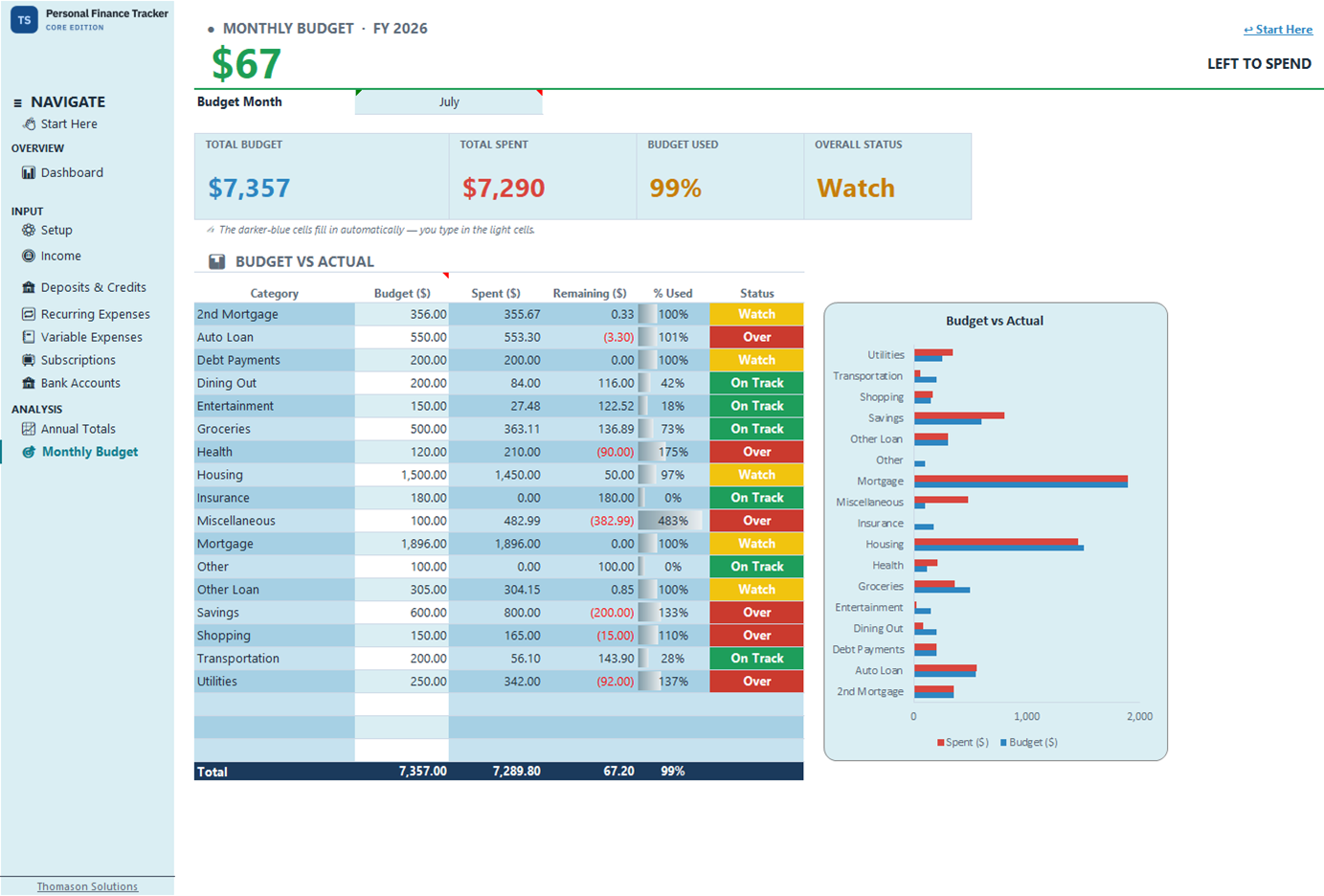The image size is (1324, 896).
Task: Click the Debt Payments category cell
Action: point(274,360)
